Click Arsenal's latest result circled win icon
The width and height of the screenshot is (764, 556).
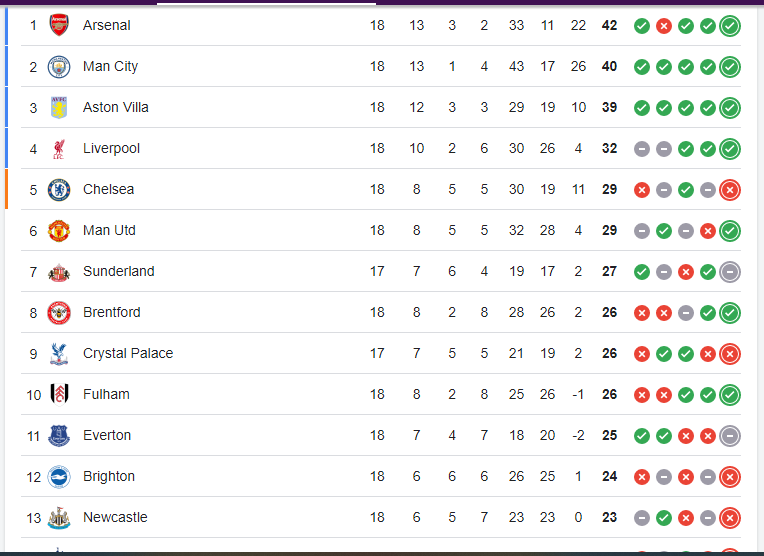[730, 25]
